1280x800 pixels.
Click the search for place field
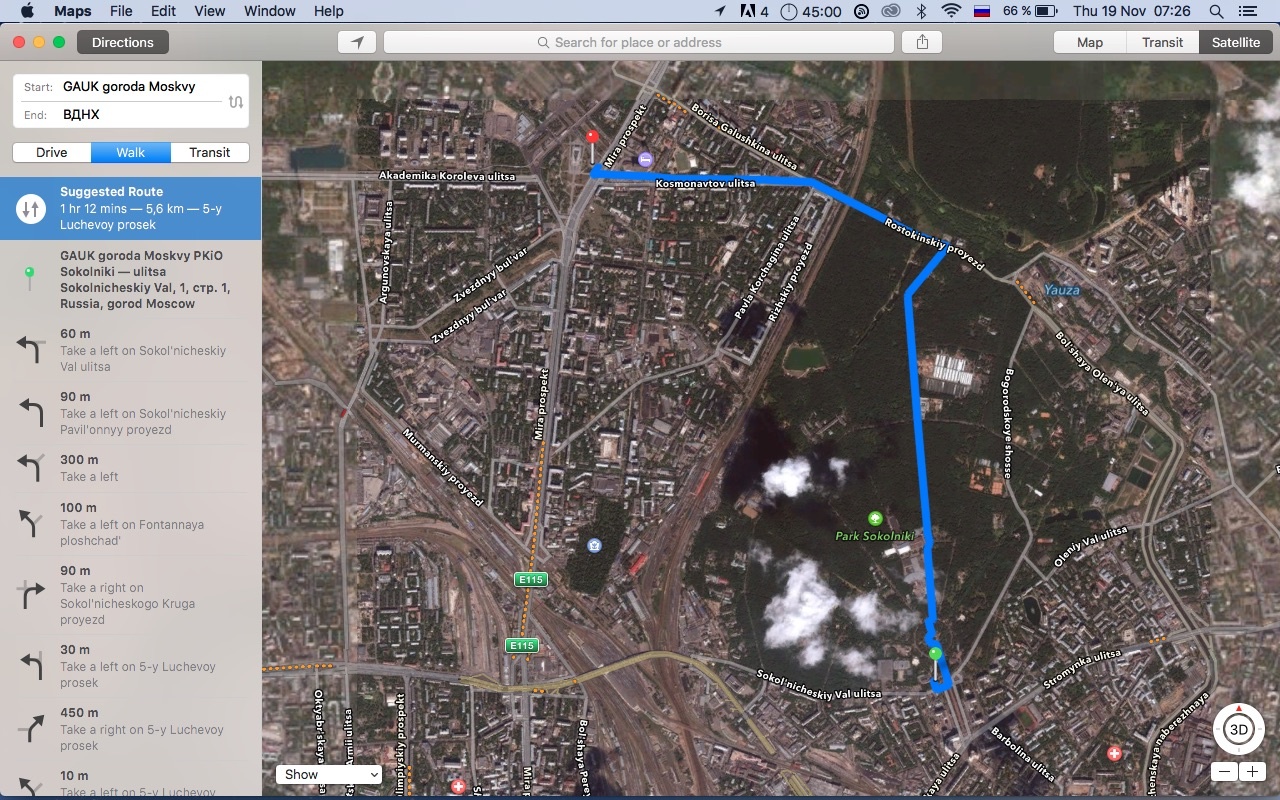click(638, 42)
